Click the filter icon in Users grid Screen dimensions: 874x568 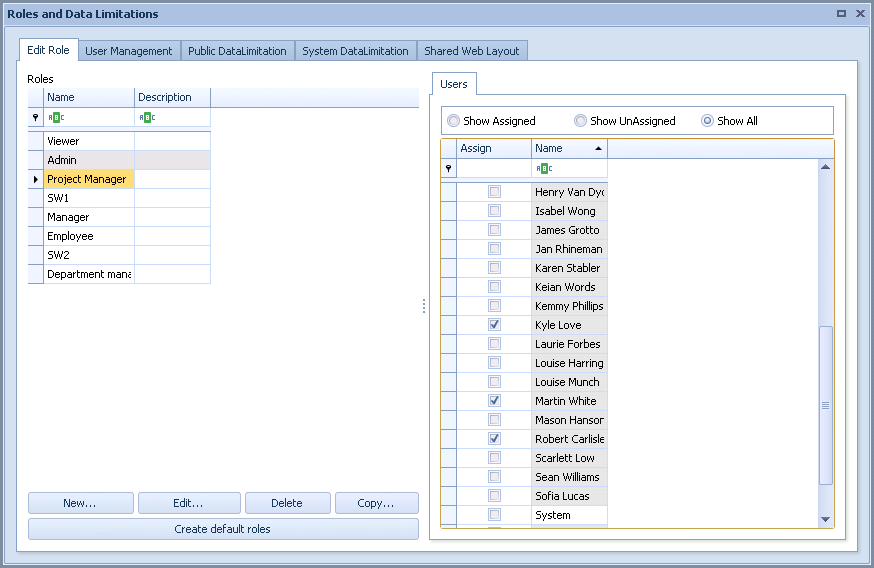(449, 169)
